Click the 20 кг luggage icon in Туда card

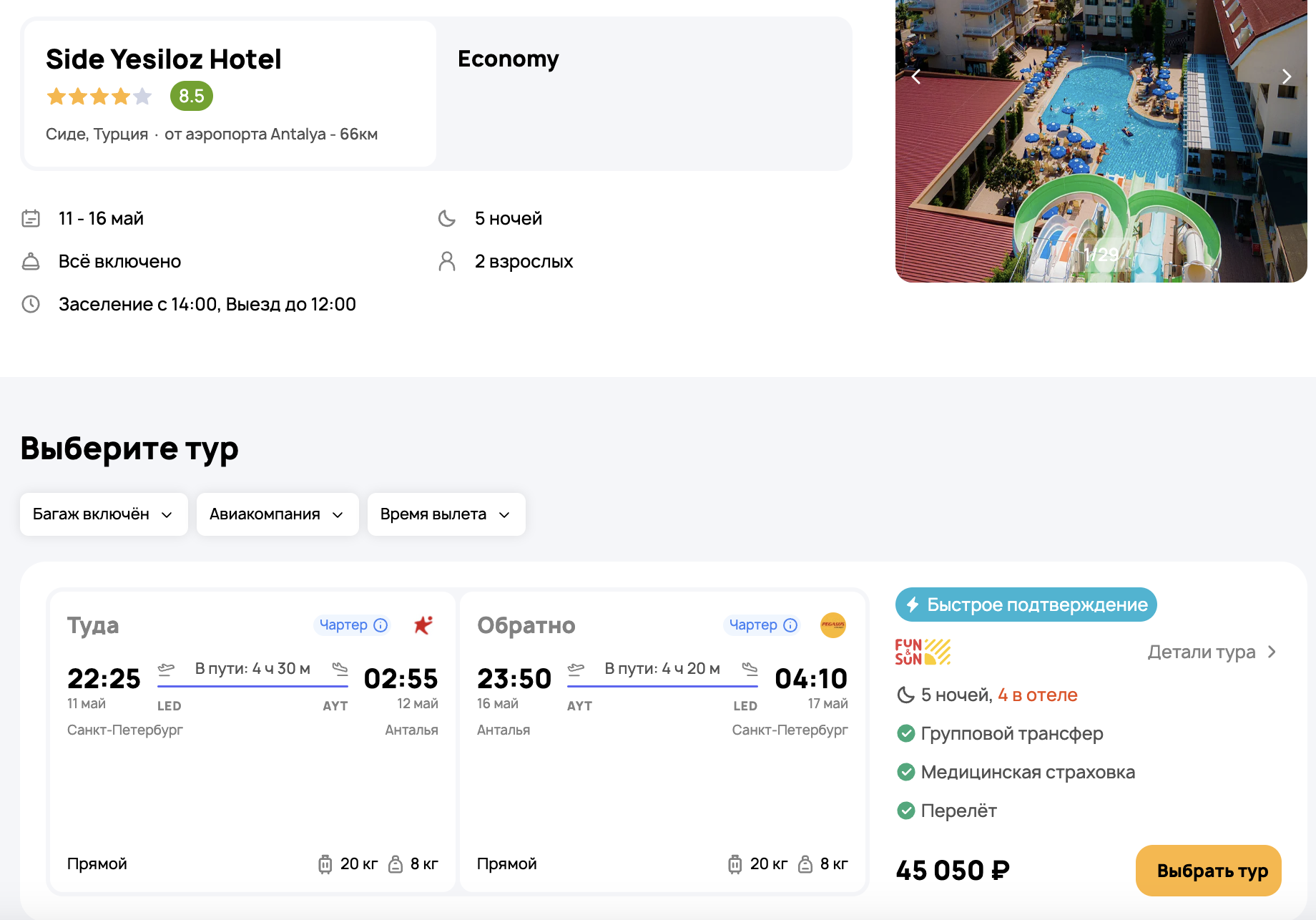325,864
